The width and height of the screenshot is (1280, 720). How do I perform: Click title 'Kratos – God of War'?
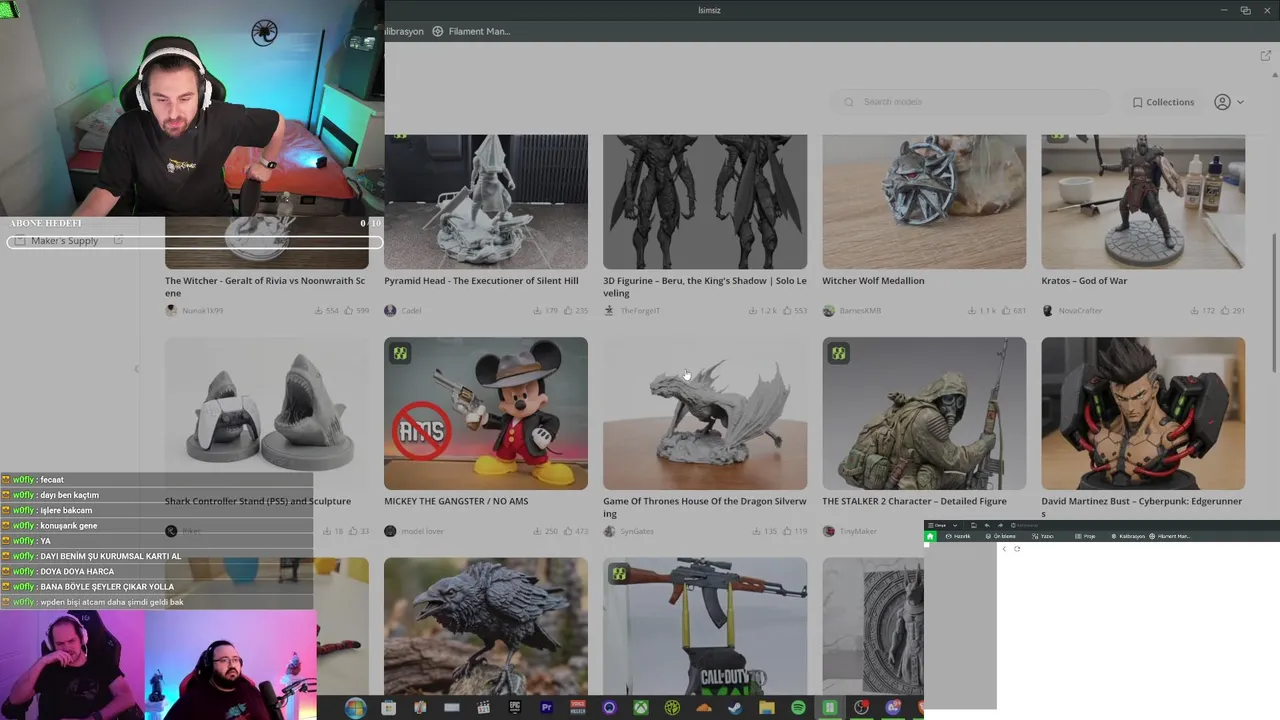(x=1084, y=281)
